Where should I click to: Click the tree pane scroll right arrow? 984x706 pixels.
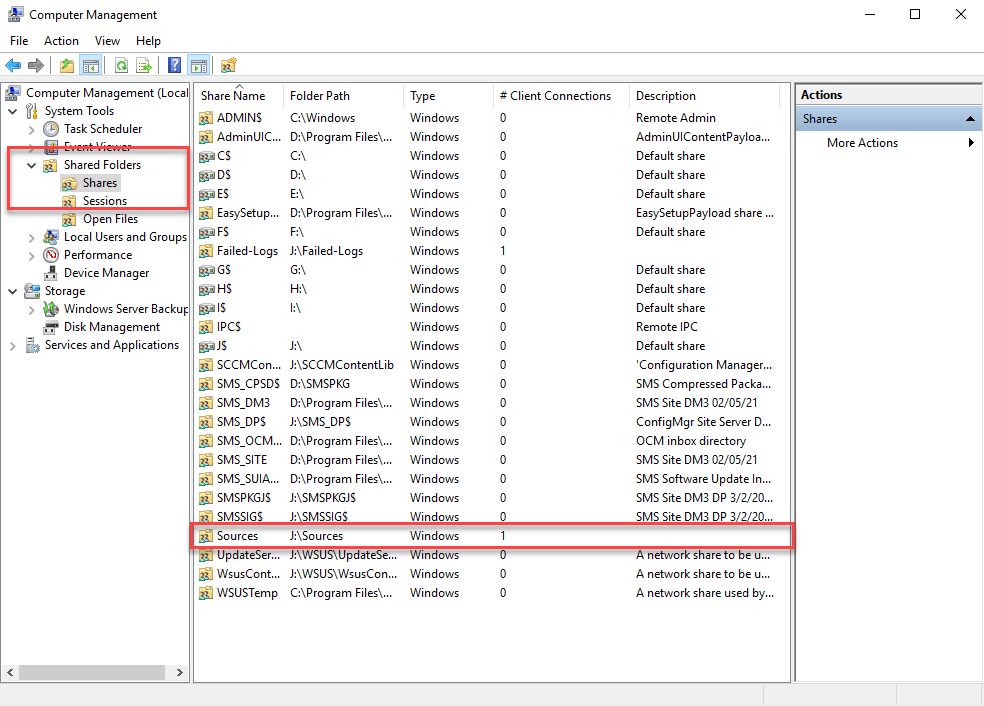point(179,672)
